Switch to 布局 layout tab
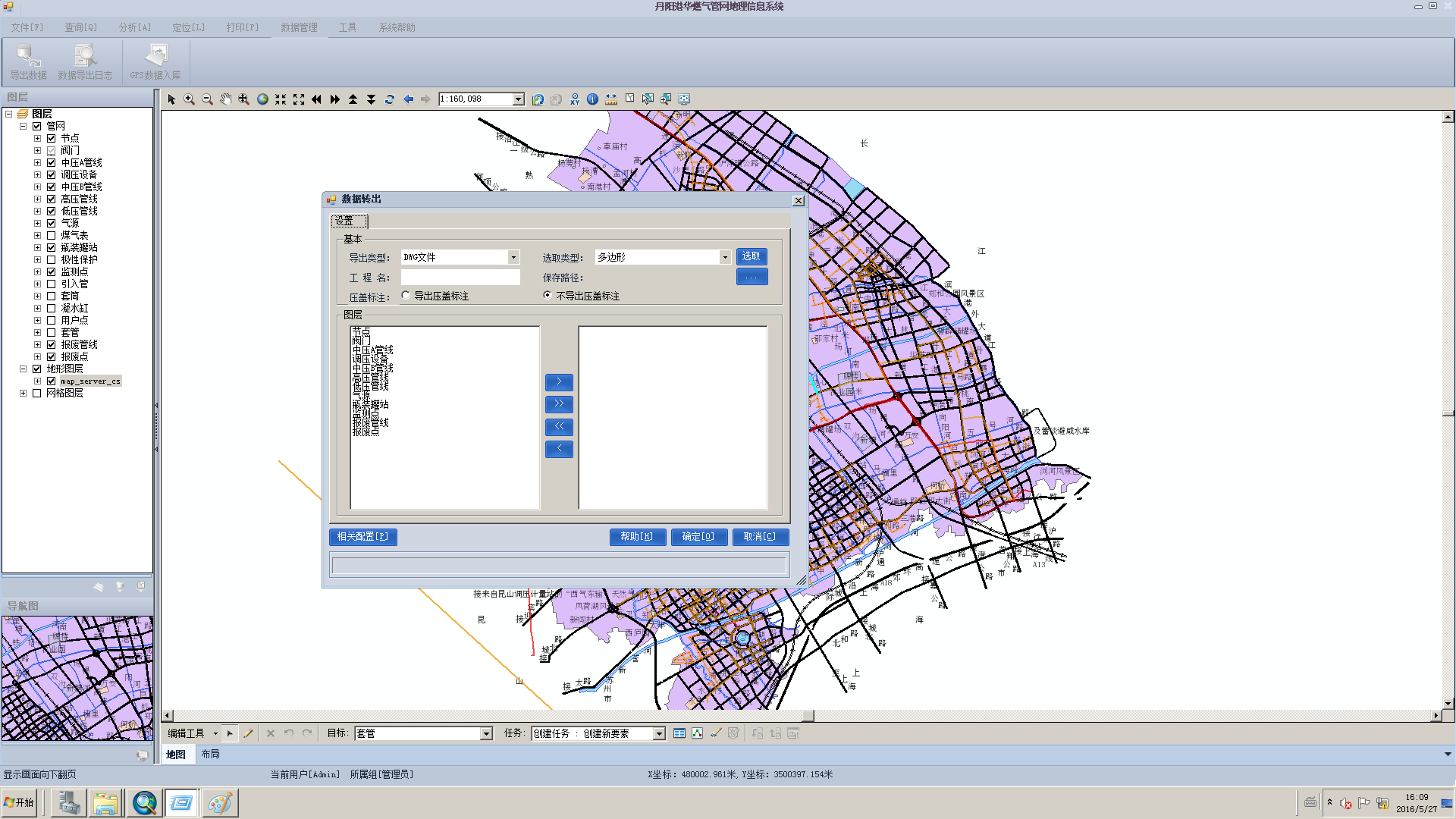This screenshot has height=819, width=1456. click(210, 754)
